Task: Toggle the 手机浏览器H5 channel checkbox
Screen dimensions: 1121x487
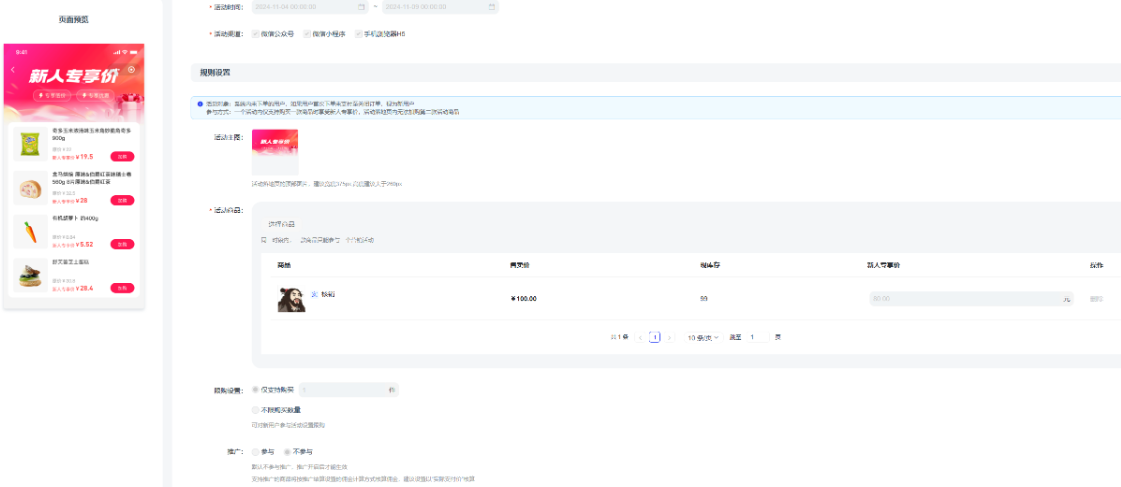Action: click(358, 34)
